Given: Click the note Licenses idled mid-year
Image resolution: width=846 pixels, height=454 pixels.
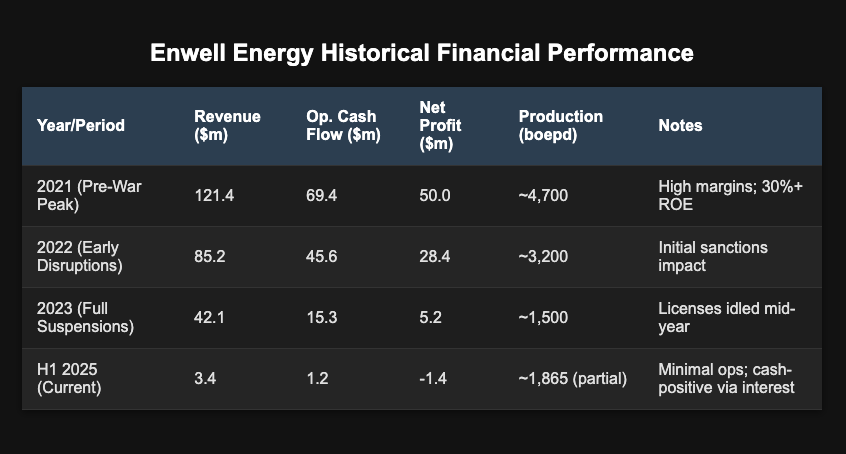Looking at the screenshot, I should 726,317.
